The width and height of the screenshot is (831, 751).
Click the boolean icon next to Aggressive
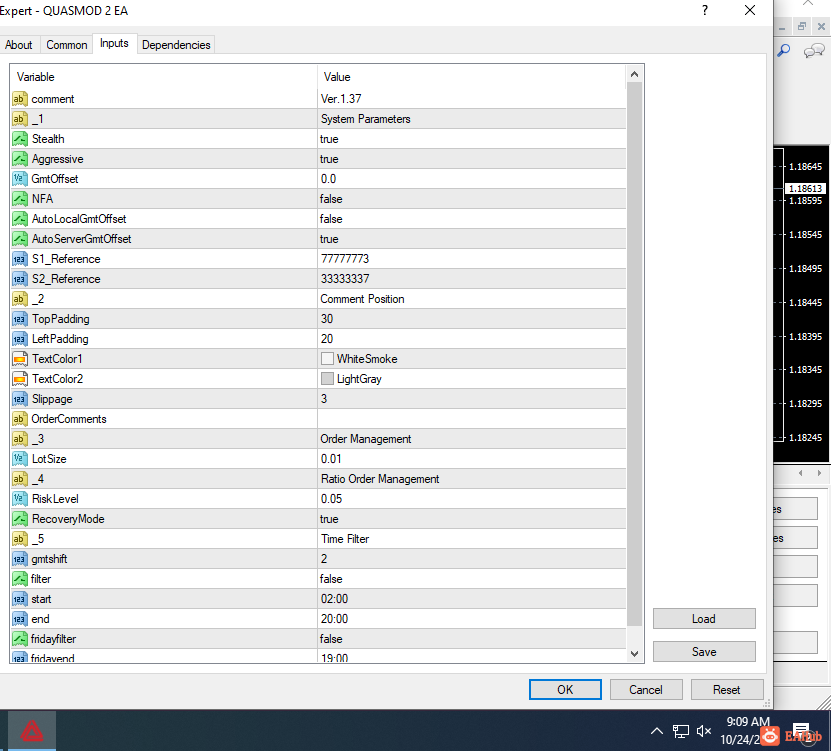pyautogui.click(x=20, y=159)
